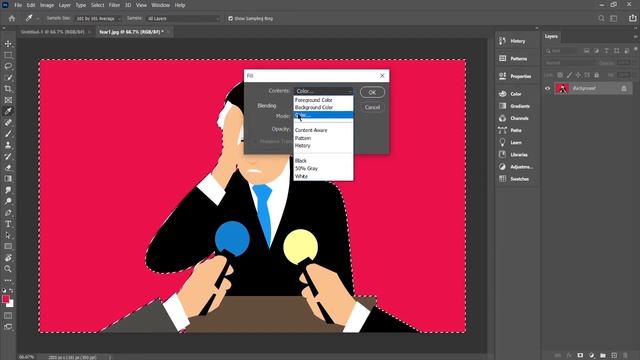Close the Fill dialog with X
Screen dimensions: 640x360
[x=382, y=76]
